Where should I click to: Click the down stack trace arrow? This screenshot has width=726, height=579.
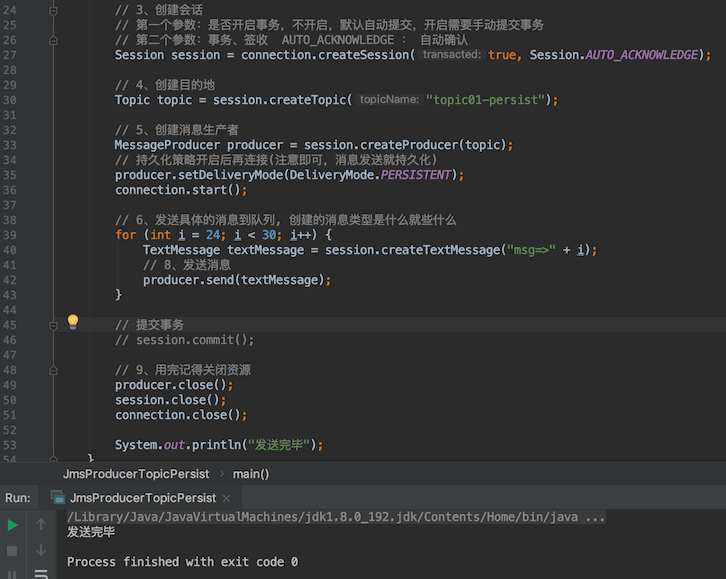41,550
